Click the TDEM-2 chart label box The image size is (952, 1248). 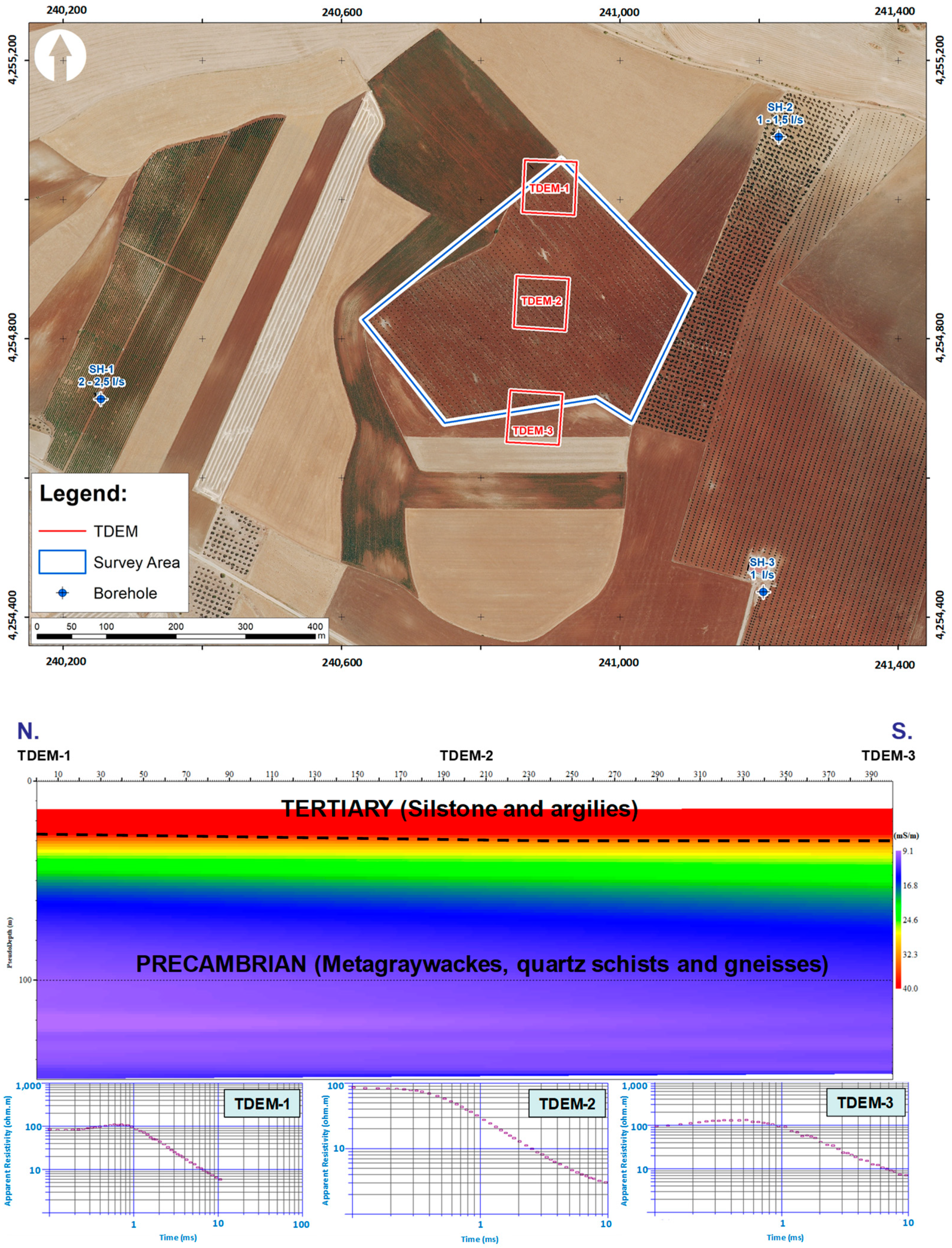pyautogui.click(x=567, y=1104)
